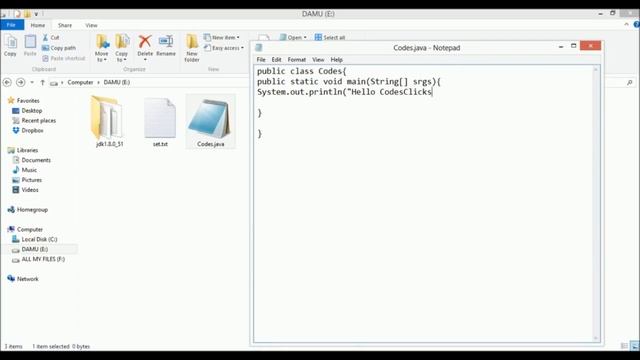Click the Up one level arrow
The height and width of the screenshot is (360, 640).
click(x=42, y=82)
